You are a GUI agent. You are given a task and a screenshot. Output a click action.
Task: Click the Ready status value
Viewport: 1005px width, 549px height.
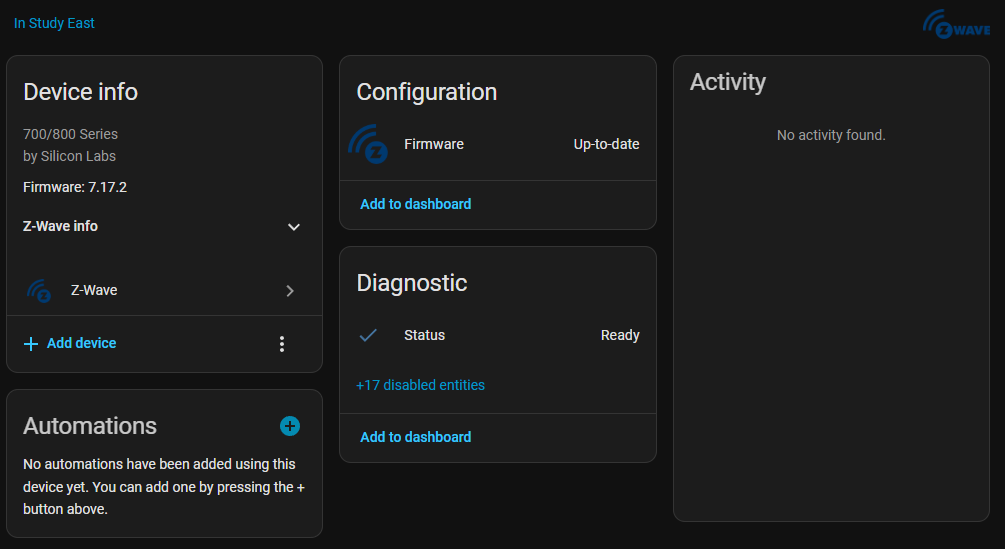pyautogui.click(x=620, y=335)
